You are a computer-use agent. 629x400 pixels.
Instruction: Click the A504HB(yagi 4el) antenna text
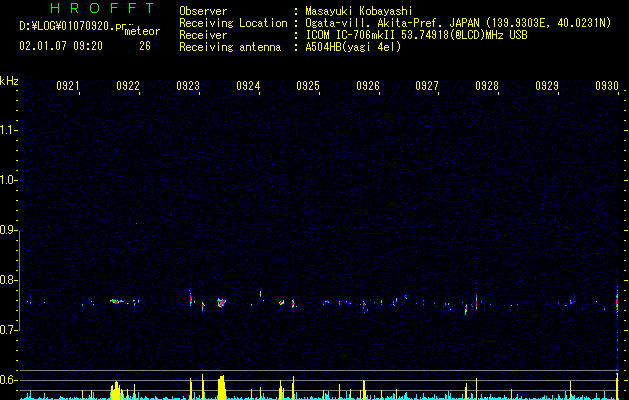[353, 47]
